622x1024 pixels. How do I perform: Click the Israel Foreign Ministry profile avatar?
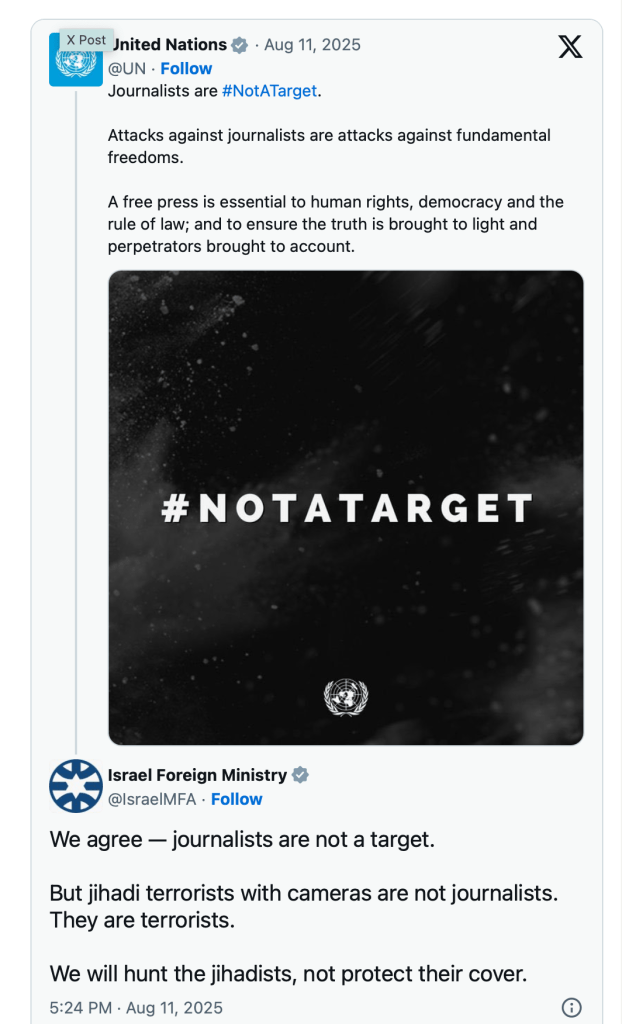pos(76,786)
